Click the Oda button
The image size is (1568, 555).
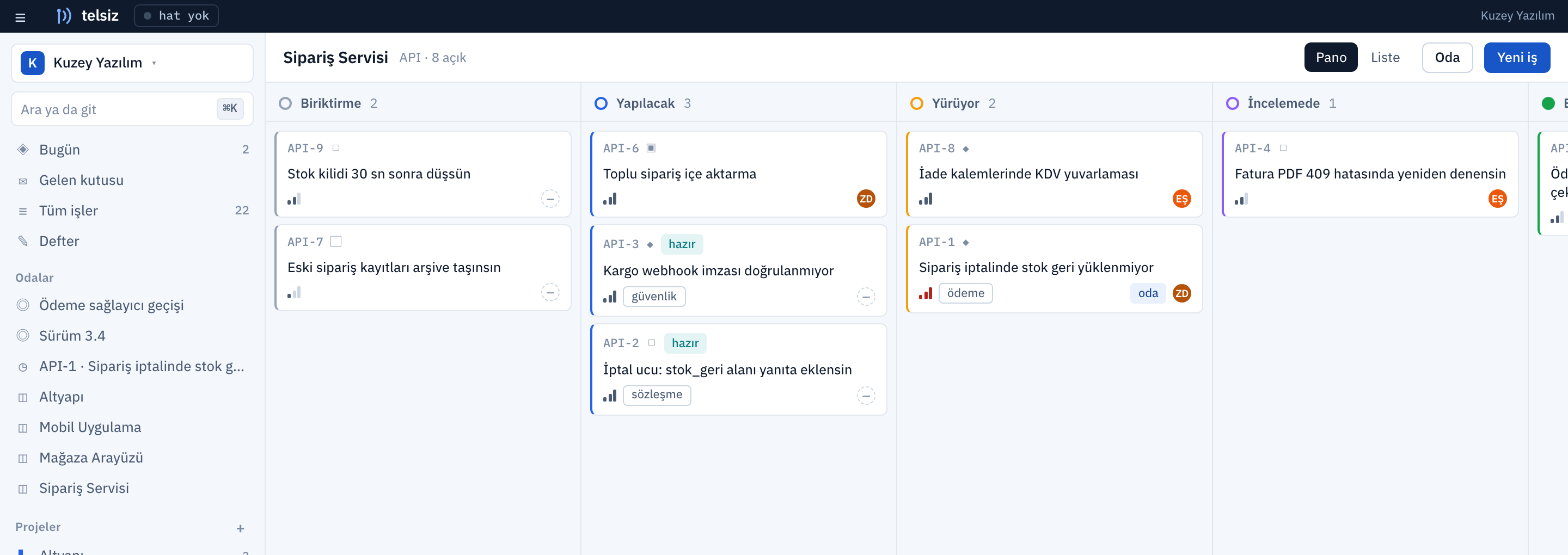(x=1447, y=57)
